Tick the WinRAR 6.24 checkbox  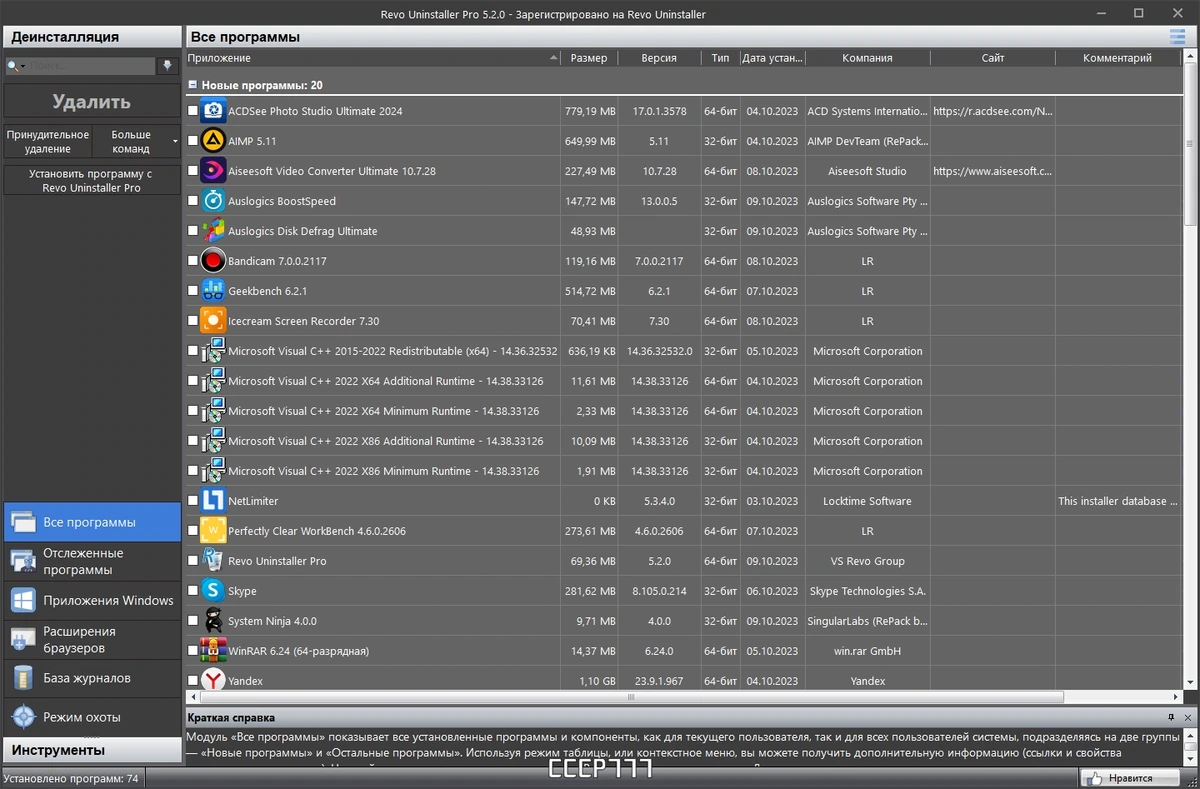(193, 651)
